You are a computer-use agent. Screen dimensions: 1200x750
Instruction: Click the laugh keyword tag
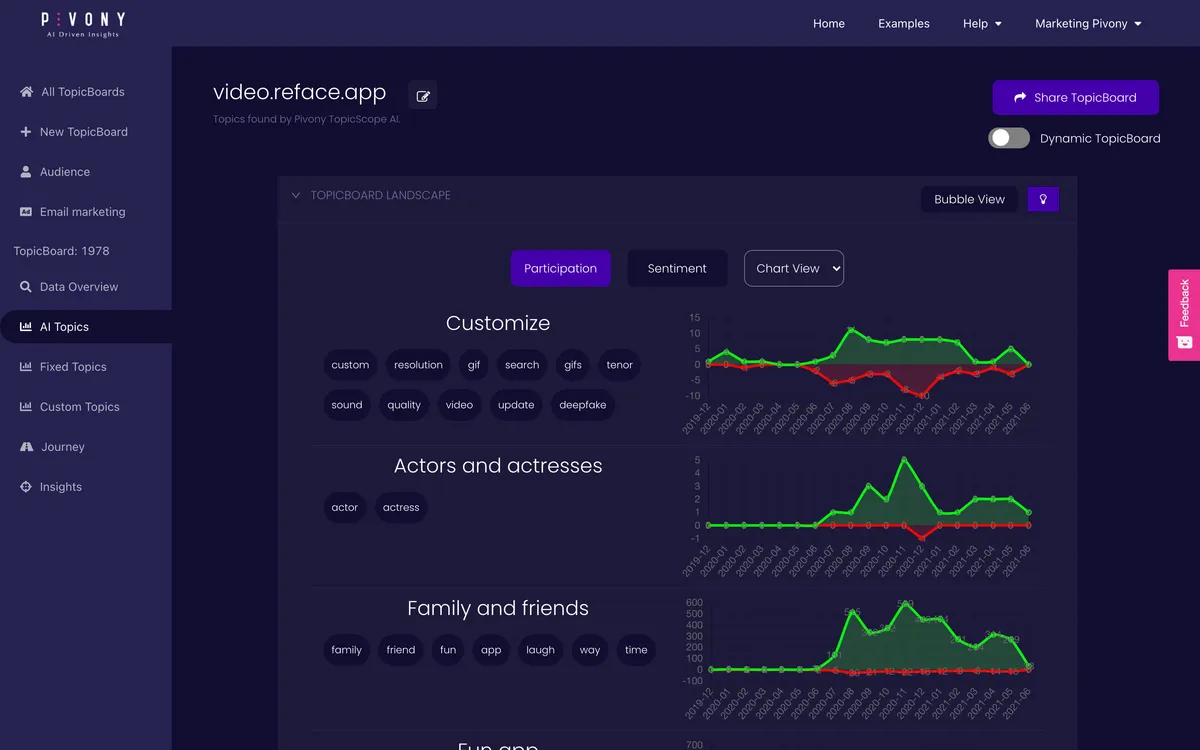click(x=540, y=650)
